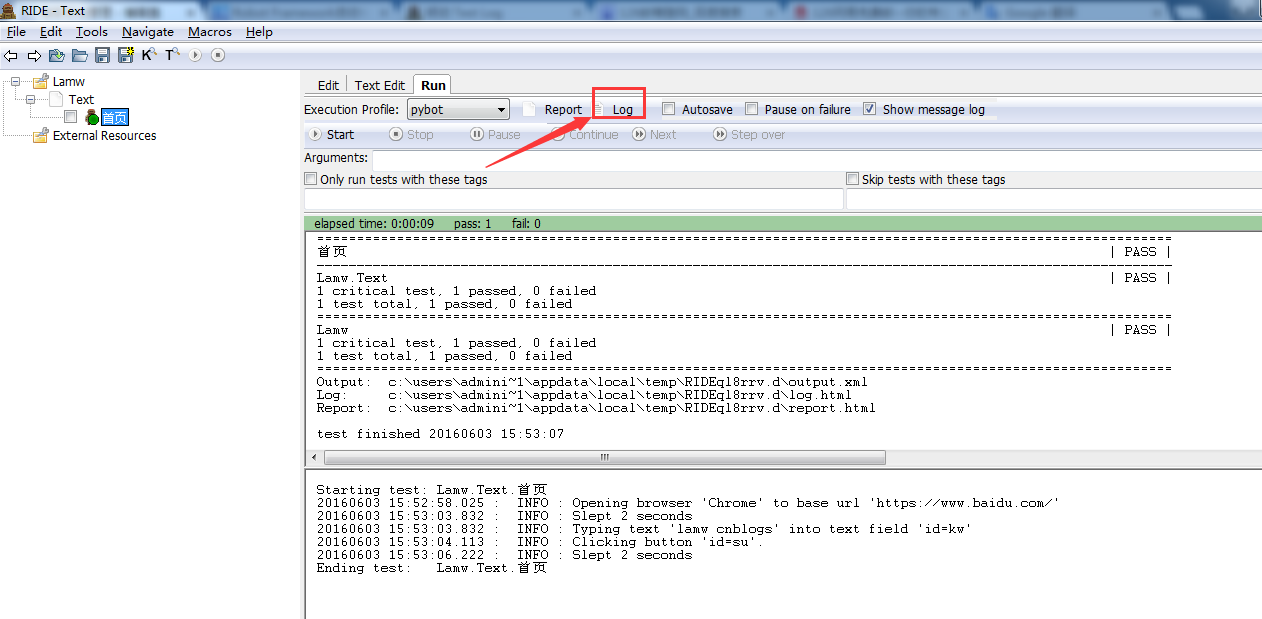Tick the checkbox beside the 首页 test case
This screenshot has height=619, width=1262.
(x=70, y=117)
